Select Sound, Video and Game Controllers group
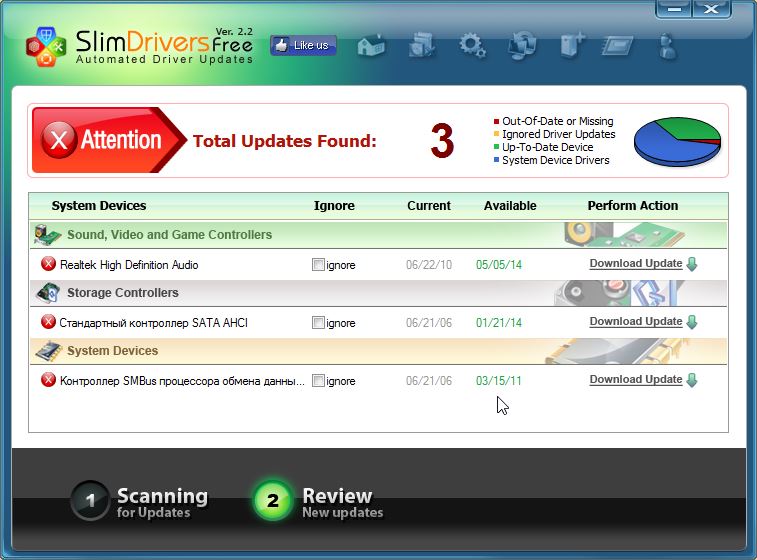The height and width of the screenshot is (560, 757). point(378,235)
